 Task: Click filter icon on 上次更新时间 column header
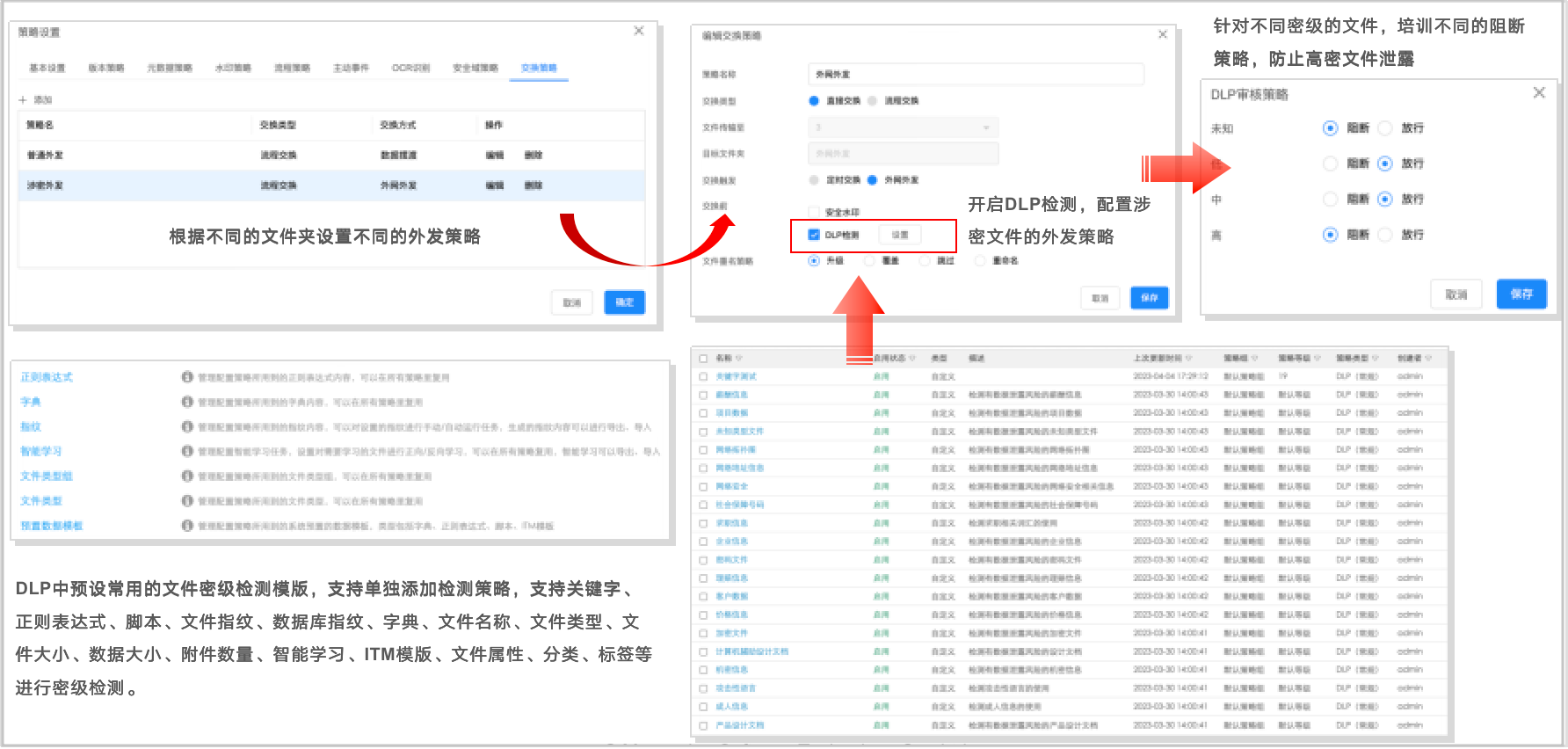pyautogui.click(x=1189, y=359)
